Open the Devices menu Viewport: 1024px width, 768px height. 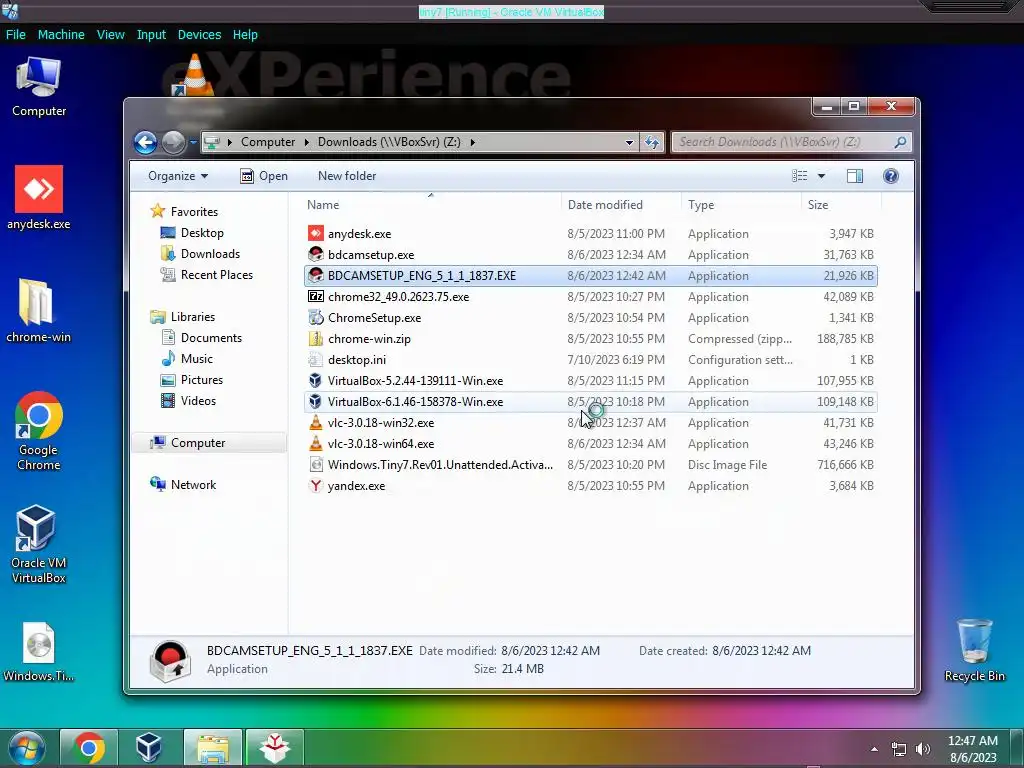199,35
